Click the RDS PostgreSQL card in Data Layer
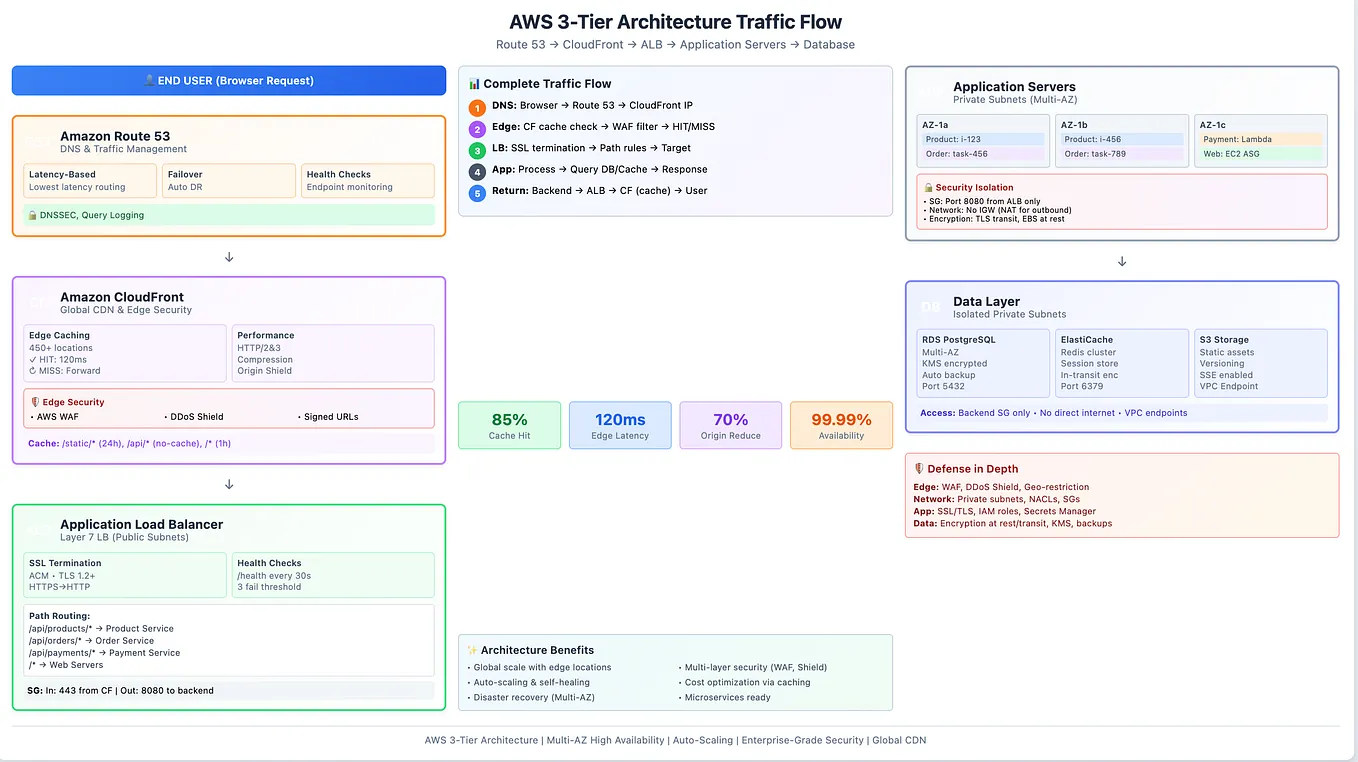The width and height of the screenshot is (1358, 762). (x=982, y=362)
